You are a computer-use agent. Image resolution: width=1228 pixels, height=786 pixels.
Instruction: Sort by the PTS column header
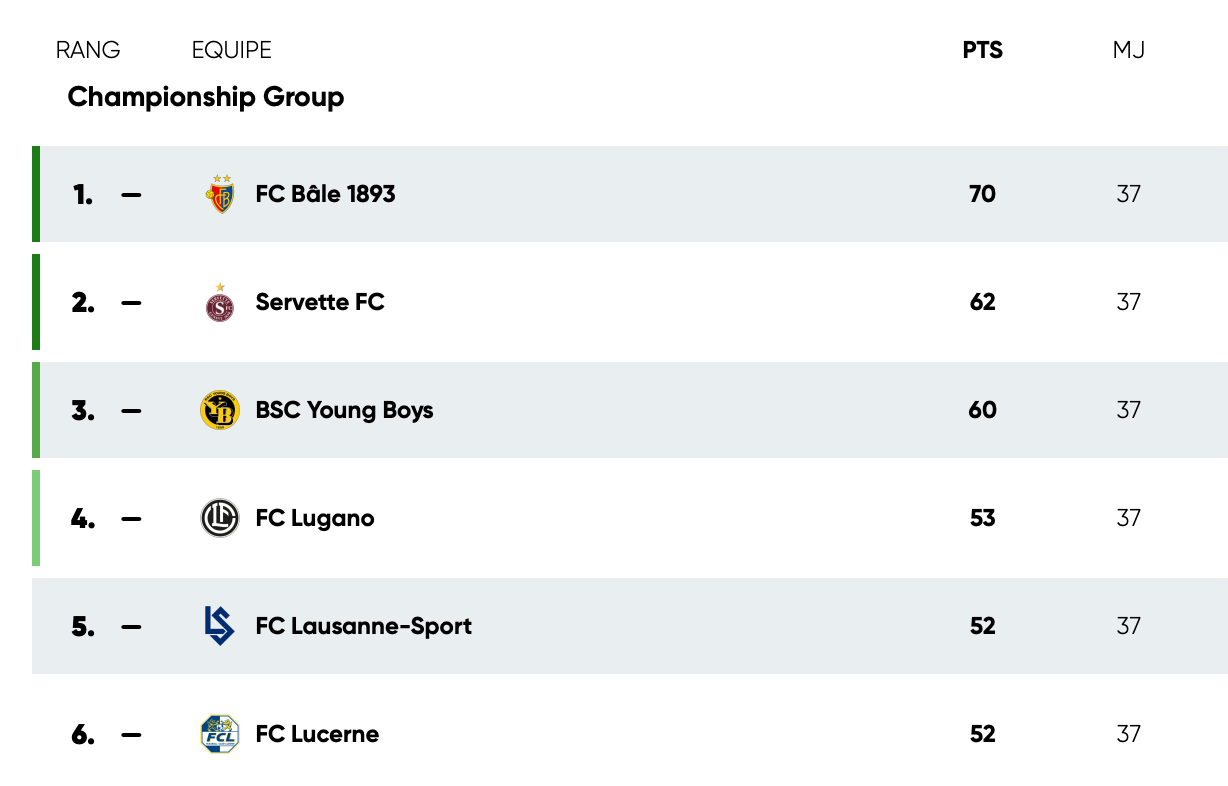click(x=982, y=50)
